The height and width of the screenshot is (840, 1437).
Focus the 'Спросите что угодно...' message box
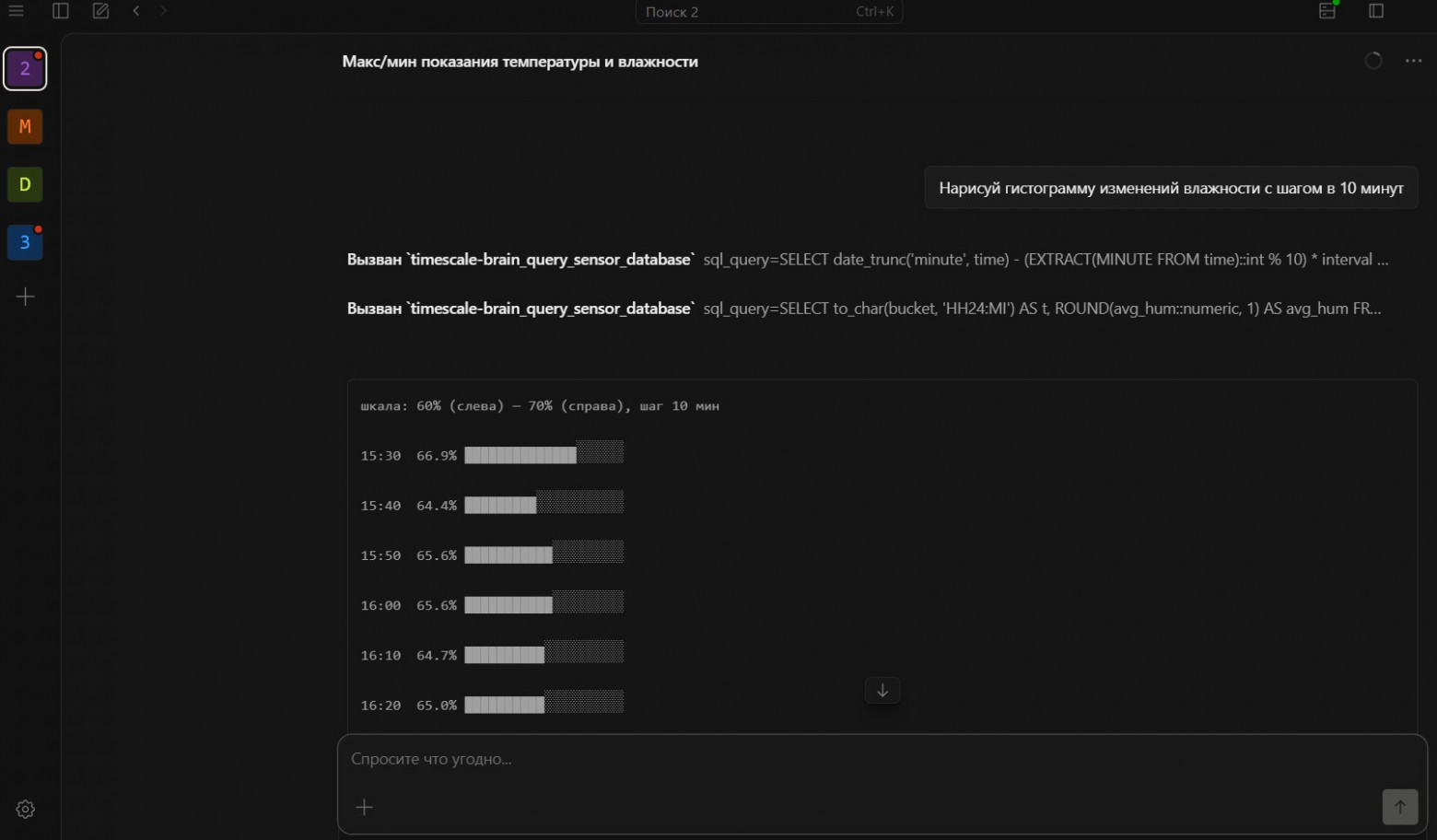tap(882, 759)
